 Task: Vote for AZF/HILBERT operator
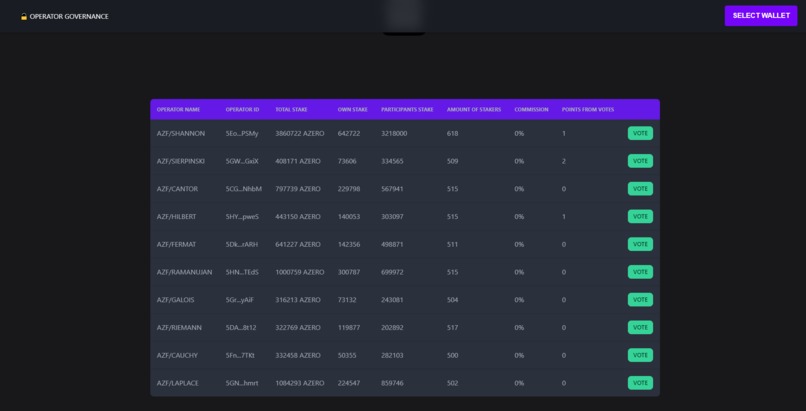tap(640, 216)
